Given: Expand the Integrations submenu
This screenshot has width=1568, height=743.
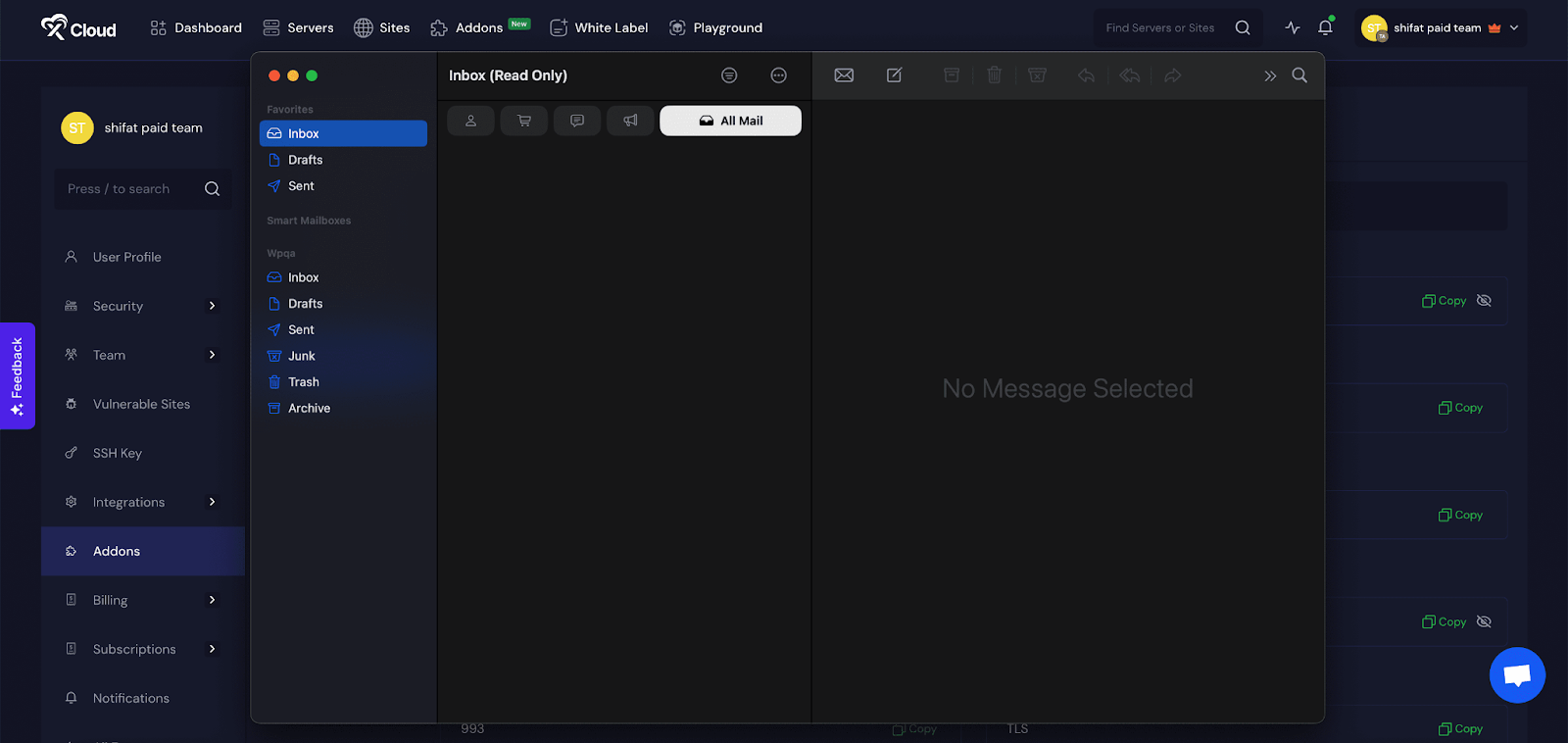Looking at the screenshot, I should (x=212, y=502).
